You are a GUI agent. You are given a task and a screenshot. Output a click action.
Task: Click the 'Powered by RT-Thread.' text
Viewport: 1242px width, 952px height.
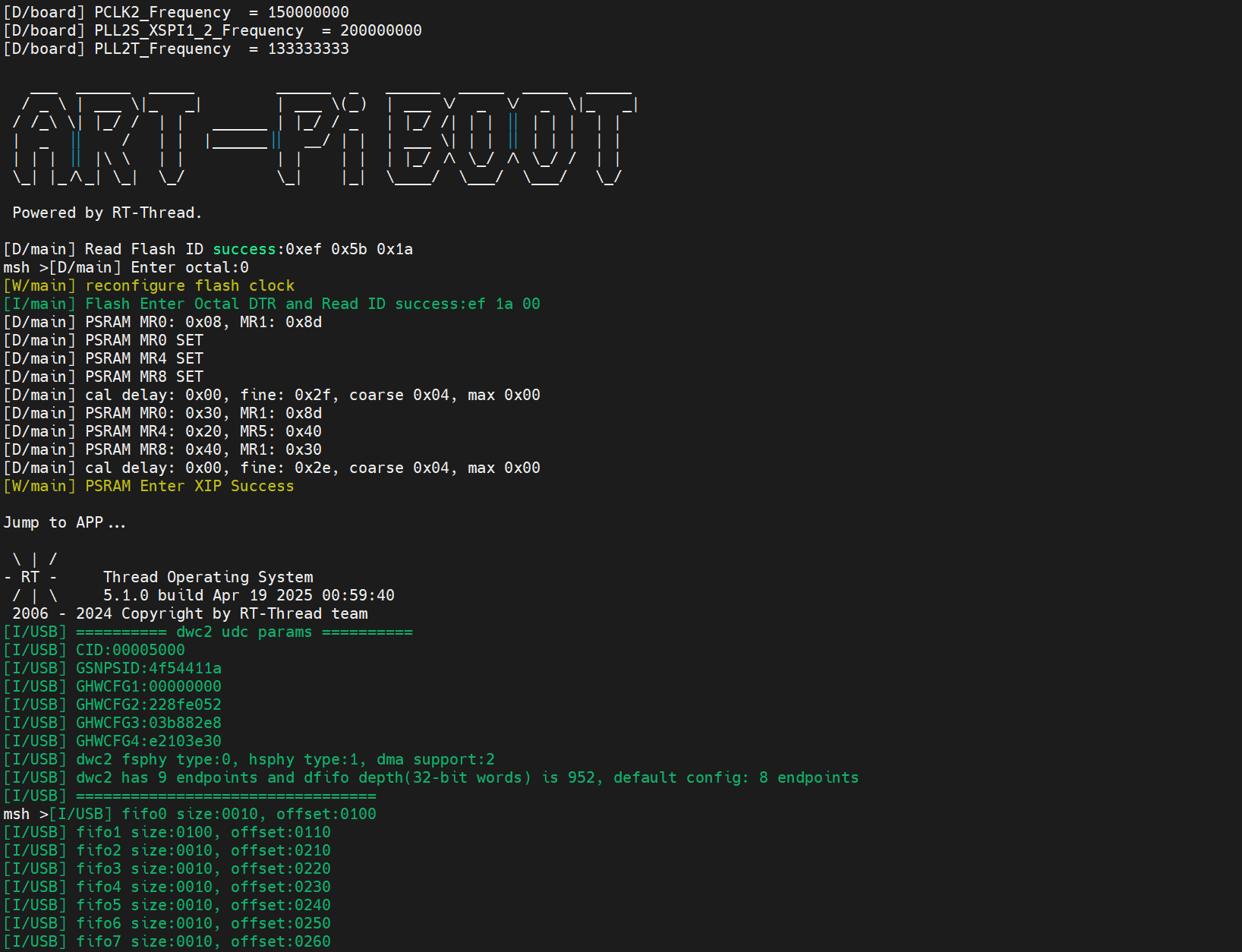pos(107,213)
